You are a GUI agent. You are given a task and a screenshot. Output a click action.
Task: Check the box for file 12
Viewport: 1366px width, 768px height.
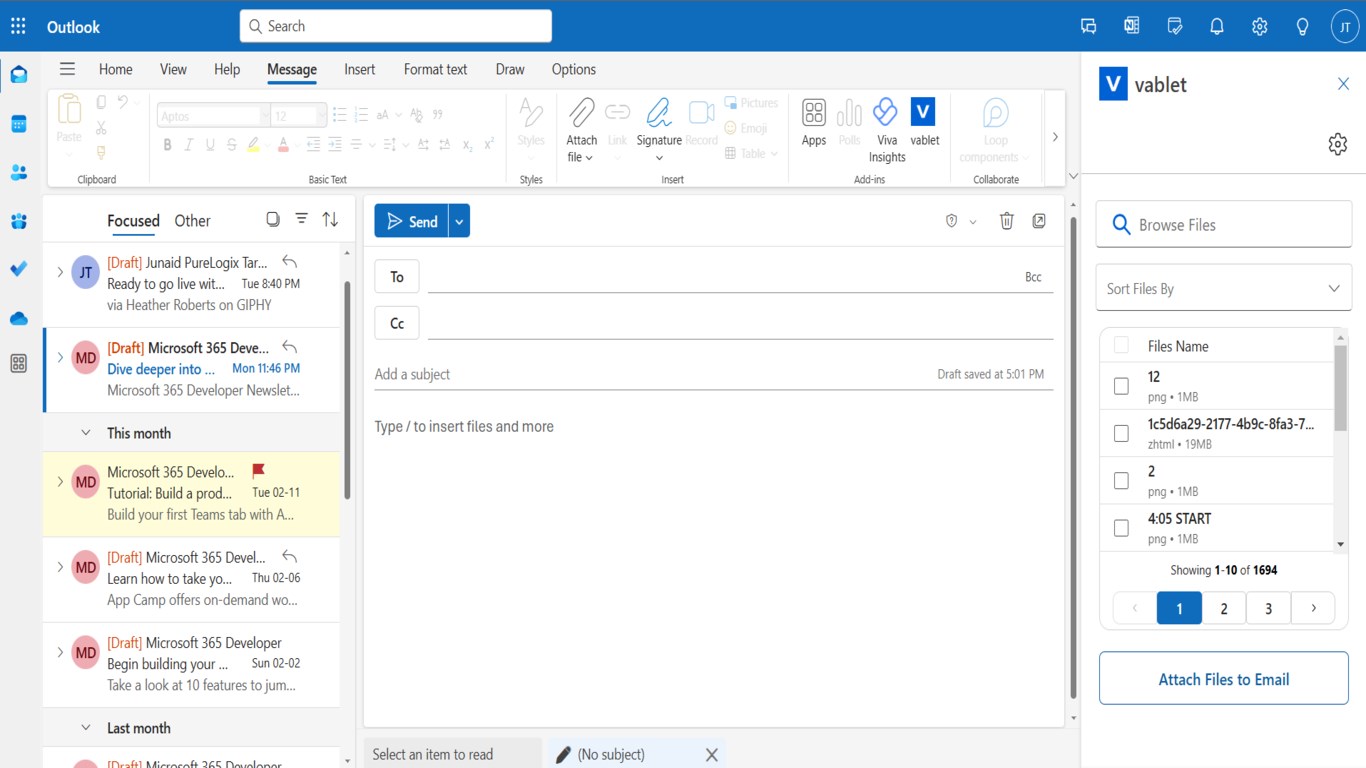(1121, 386)
